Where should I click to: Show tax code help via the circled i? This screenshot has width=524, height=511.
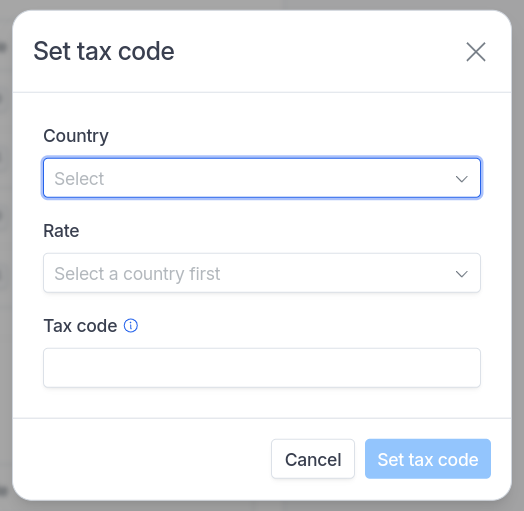coord(131,326)
